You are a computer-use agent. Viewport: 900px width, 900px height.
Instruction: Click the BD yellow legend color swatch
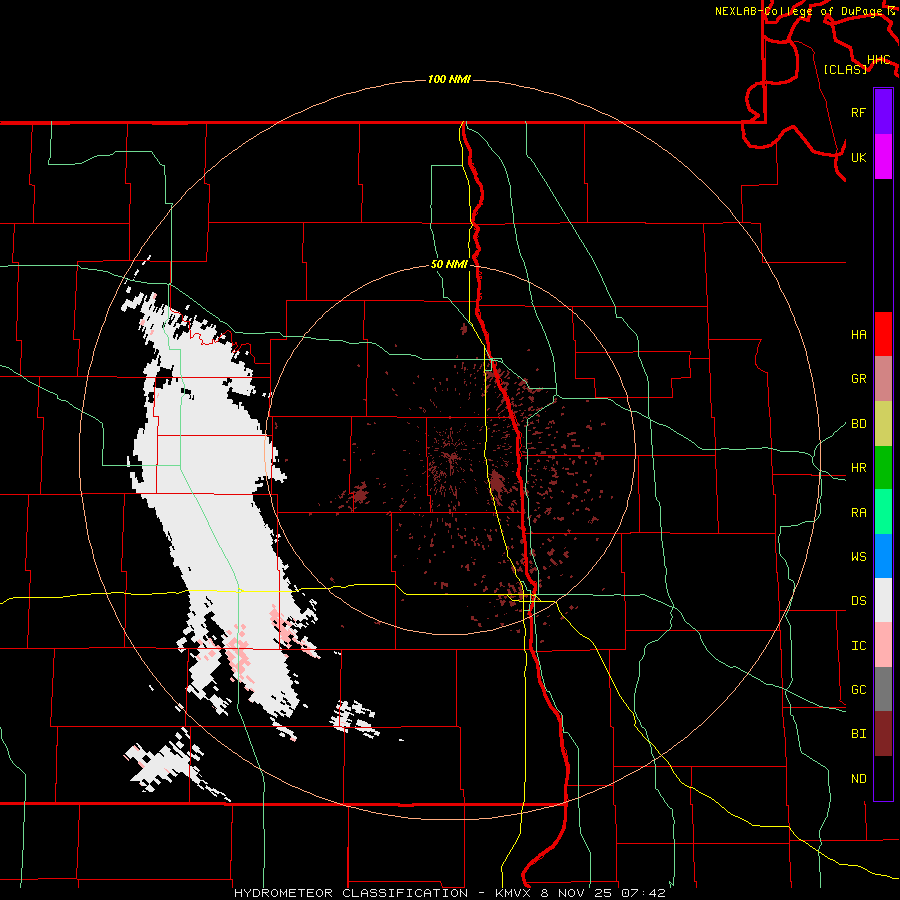point(883,424)
